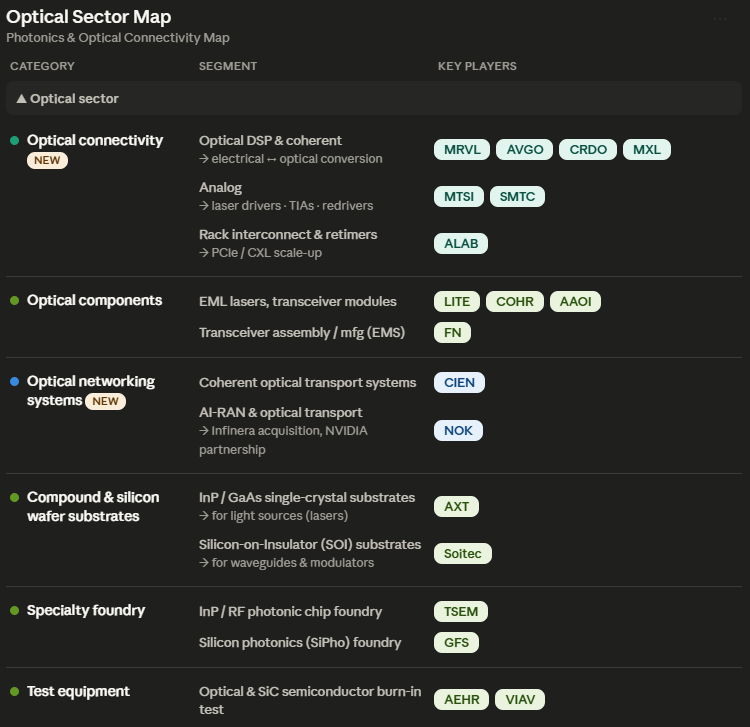Open the VIAV ticker chip

520,700
